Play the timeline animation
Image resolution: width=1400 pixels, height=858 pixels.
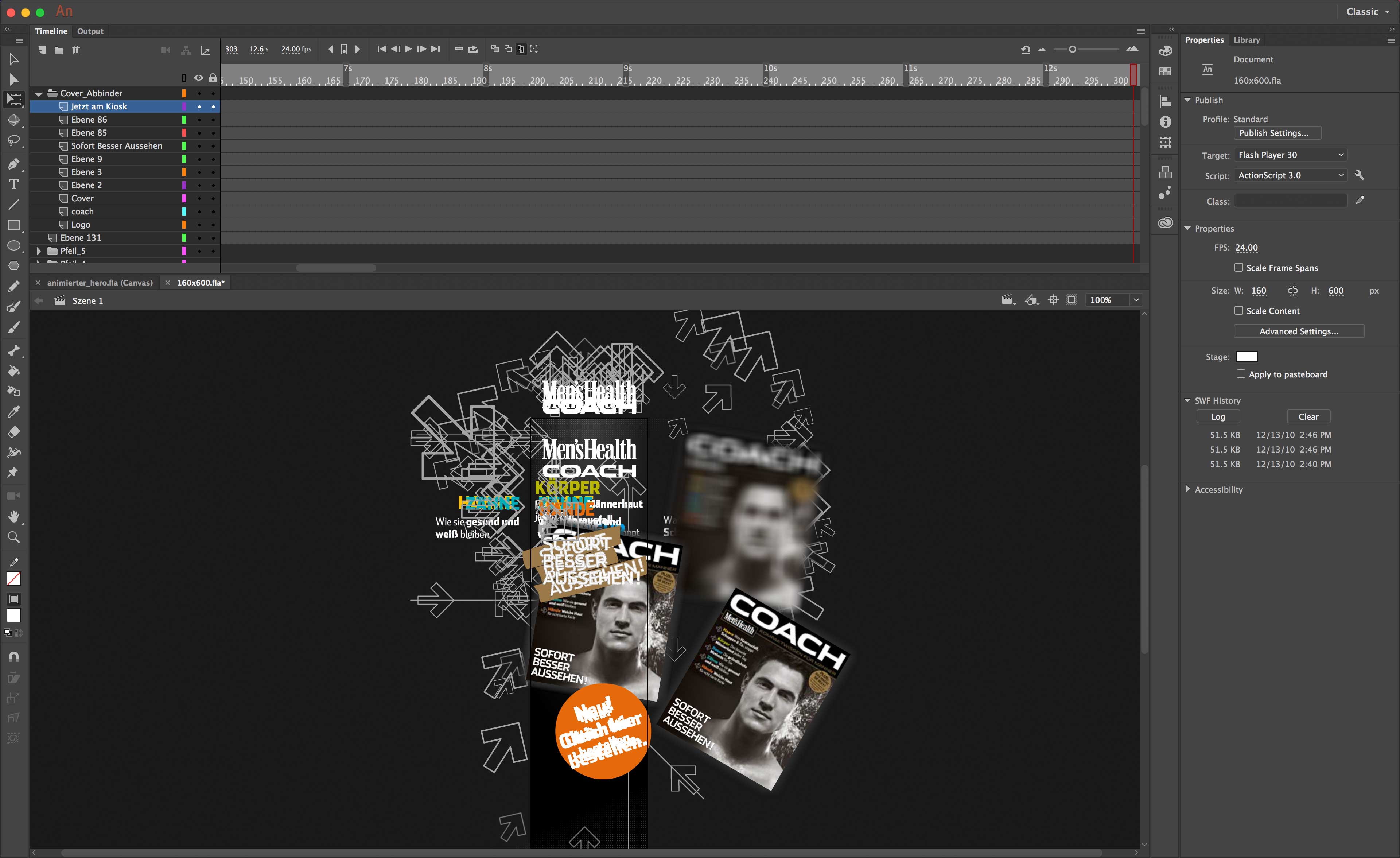(409, 49)
